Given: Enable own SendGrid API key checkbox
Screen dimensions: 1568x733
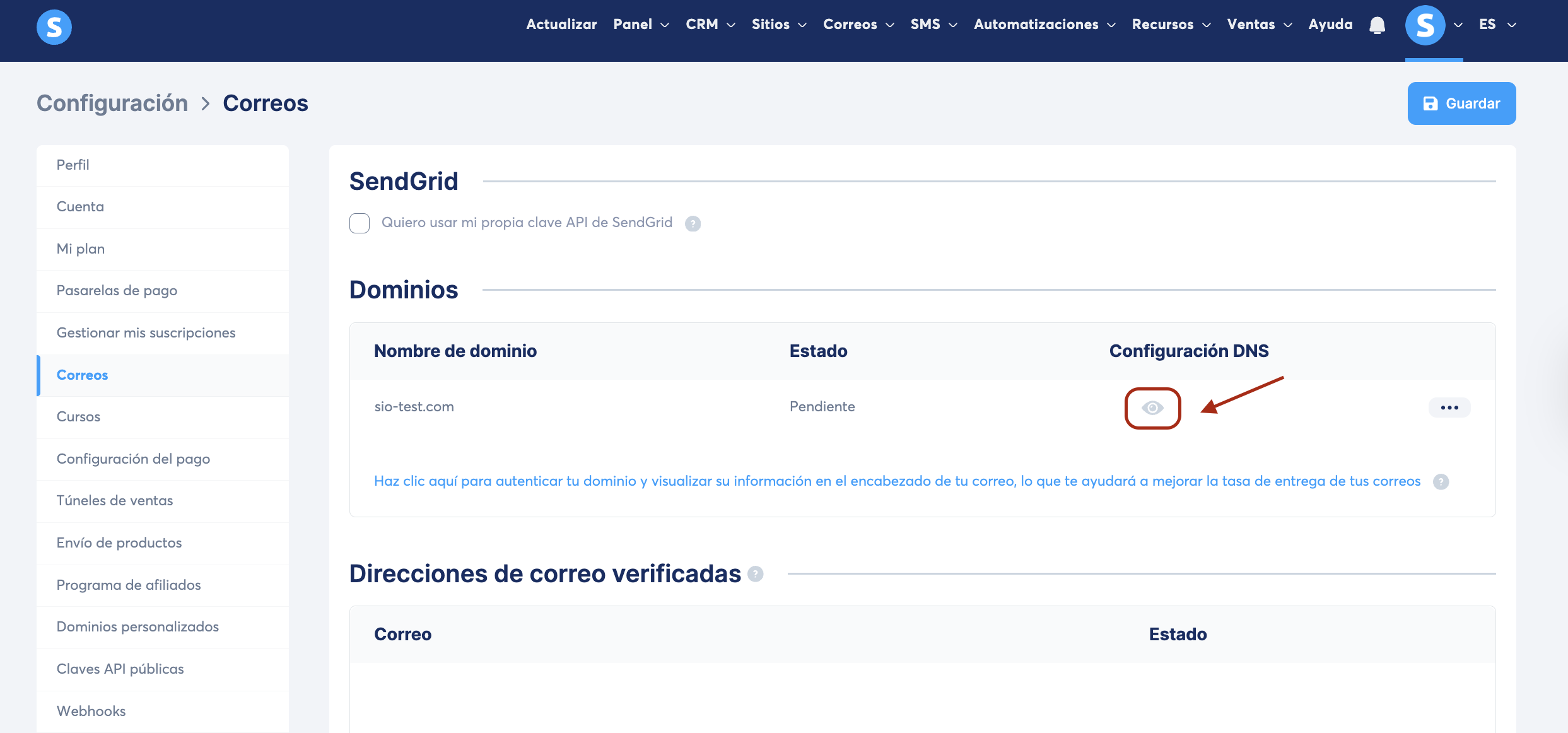Looking at the screenshot, I should [x=360, y=223].
